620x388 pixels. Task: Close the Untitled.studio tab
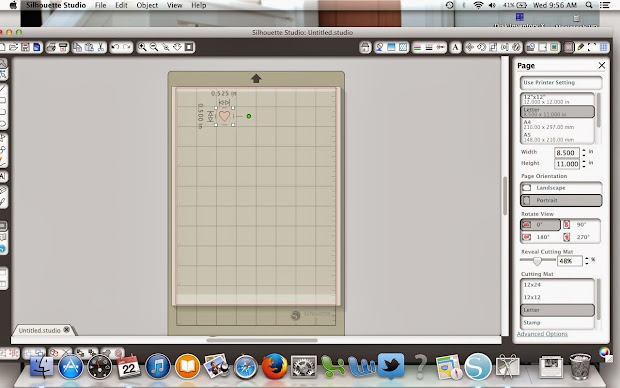pyautogui.click(x=67, y=329)
